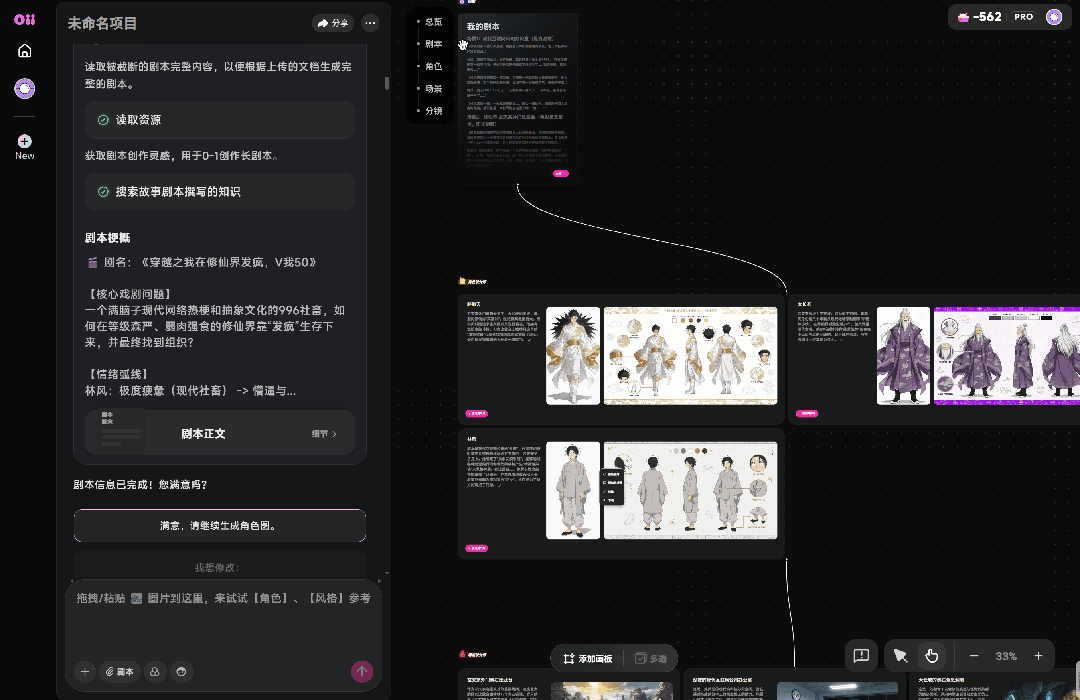Toggle the 多选 multi-select checkbox

pyautogui.click(x=650, y=659)
